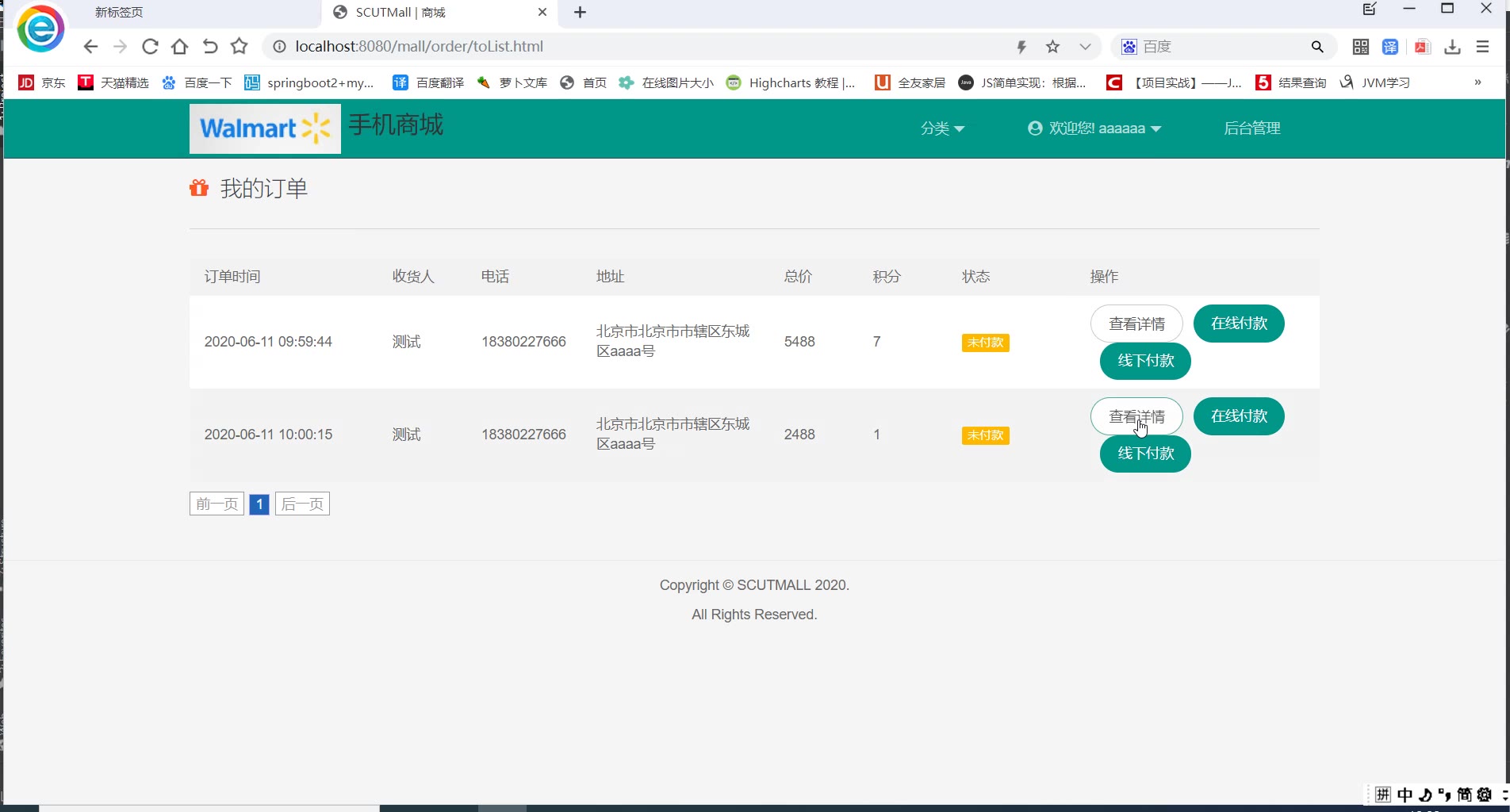Screen dimensions: 1510x812
Task: Open 后台管理 navigation item
Action: pyautogui.click(x=1251, y=128)
